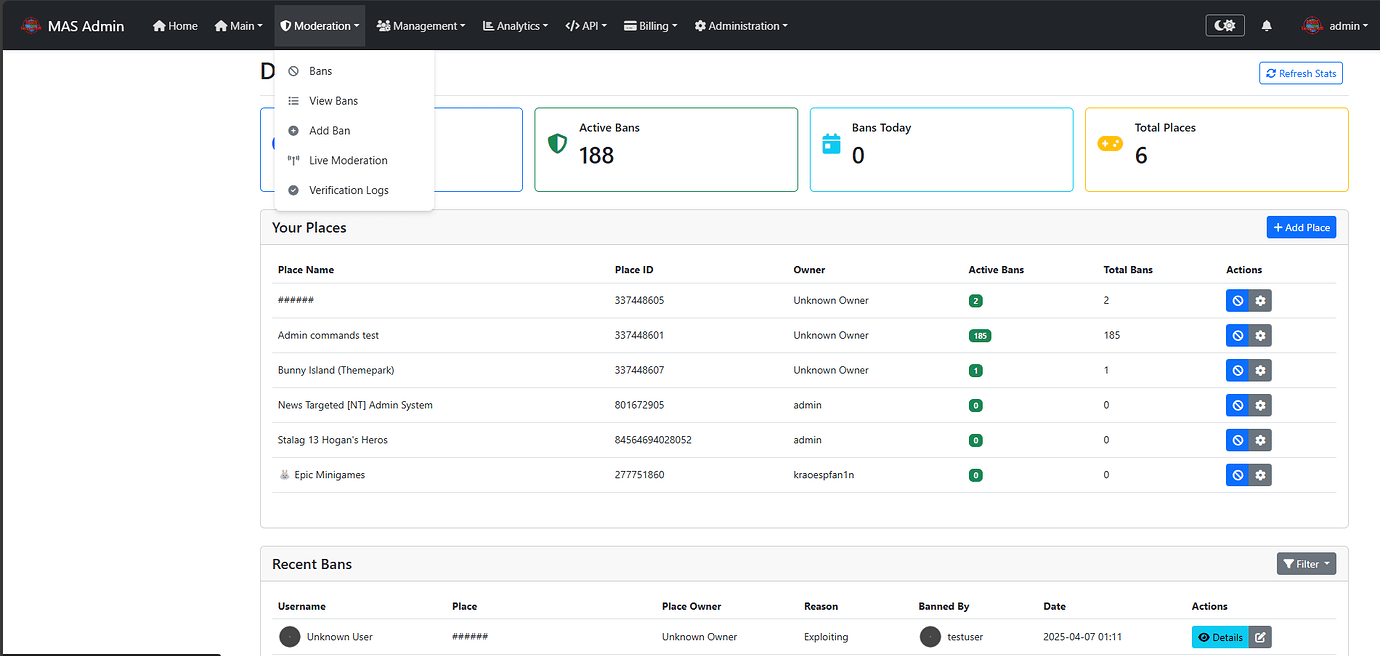The width and height of the screenshot is (1380, 656).
Task: Select Live Moderation from Moderation menu
Action: click(x=348, y=160)
